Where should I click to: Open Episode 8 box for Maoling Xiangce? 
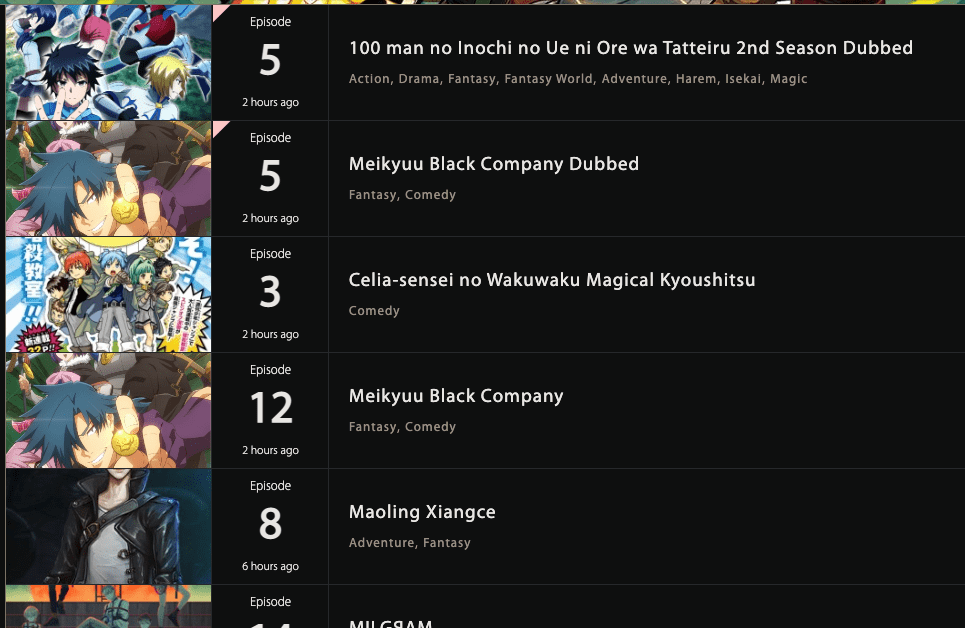(x=270, y=525)
